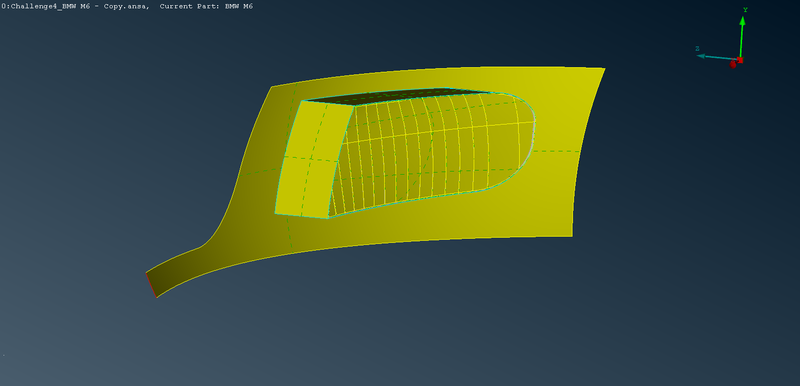The image size is (800, 386).
Task: Select the cyan bottom edge of box front
Action: click(302, 216)
